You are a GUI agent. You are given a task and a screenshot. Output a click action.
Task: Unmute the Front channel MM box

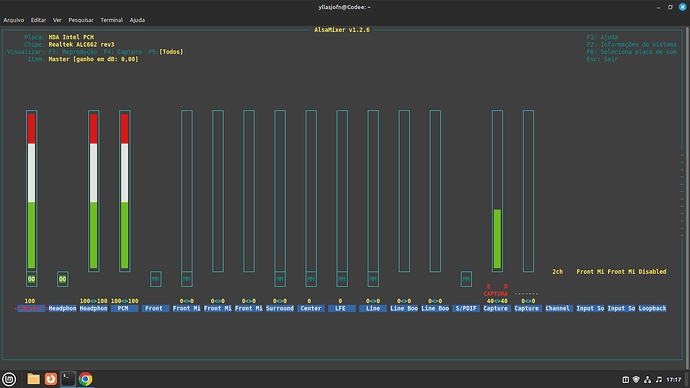pyautogui.click(x=155, y=279)
